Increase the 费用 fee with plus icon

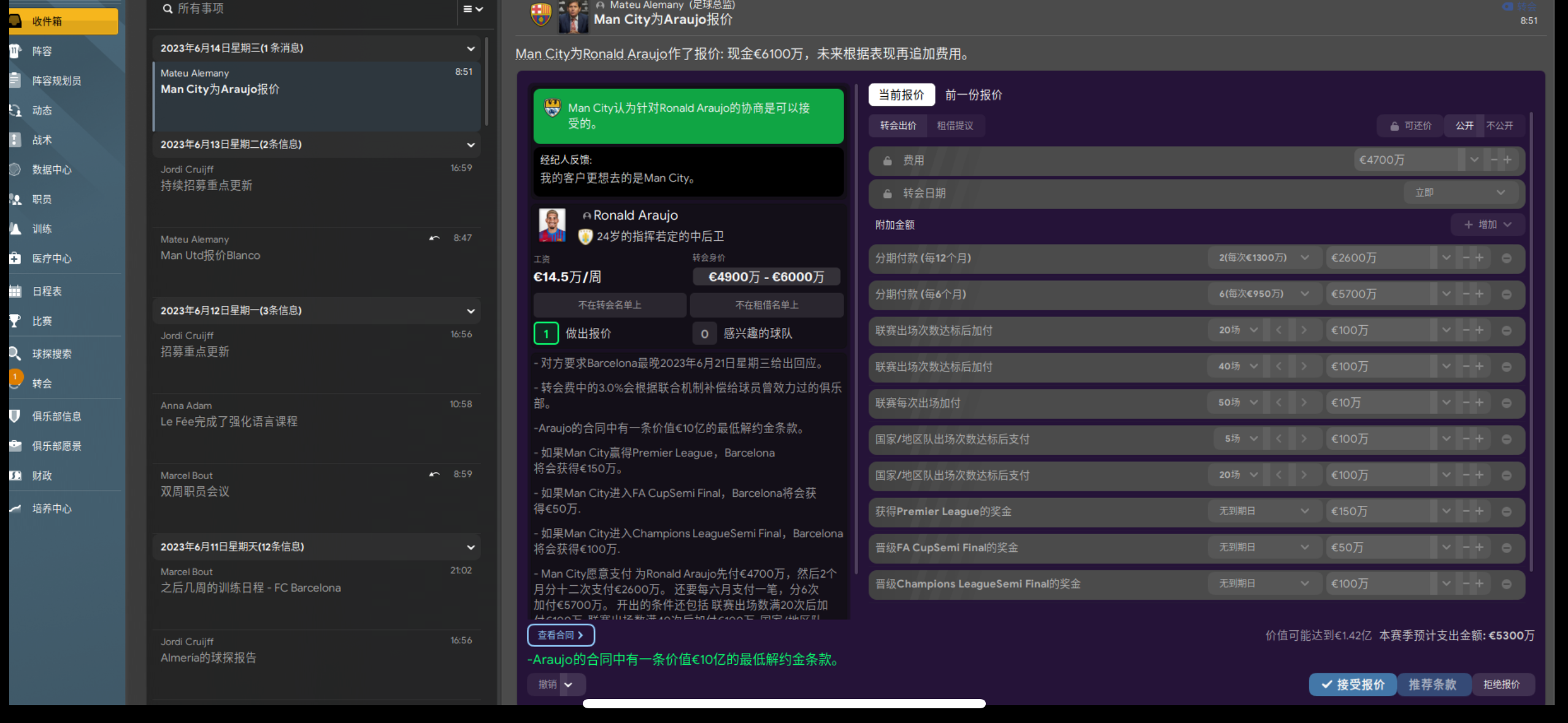(1507, 160)
